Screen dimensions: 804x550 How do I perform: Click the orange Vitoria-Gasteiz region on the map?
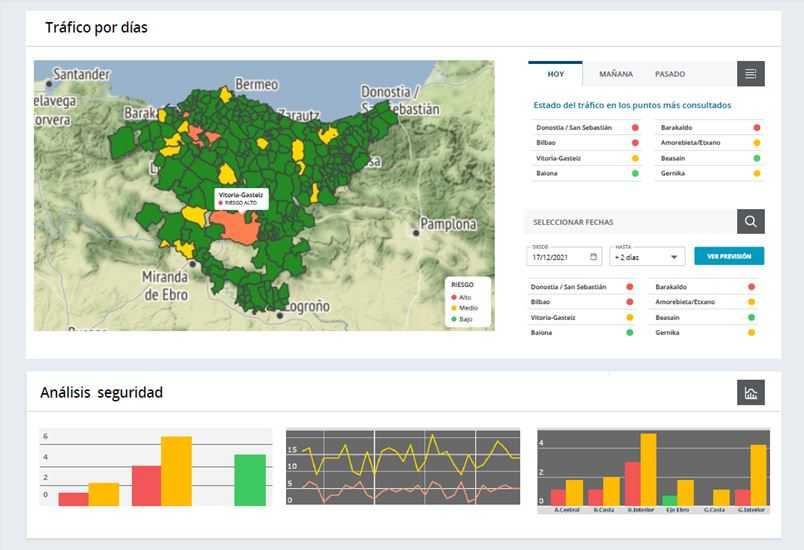236,228
